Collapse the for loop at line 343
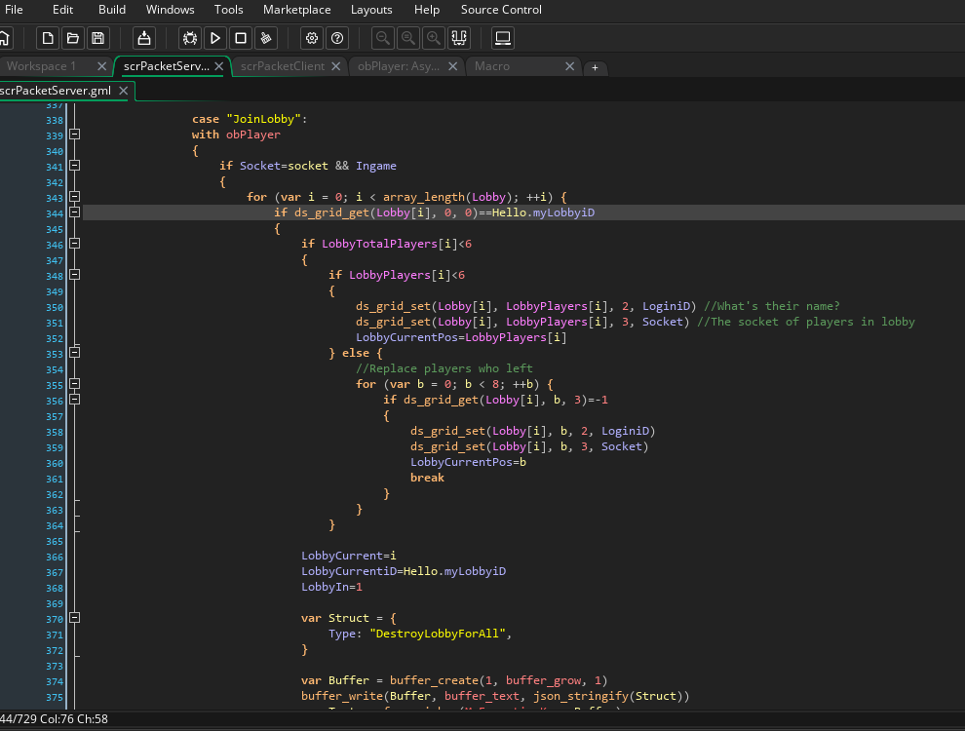965x731 pixels. pyautogui.click(x=74, y=197)
